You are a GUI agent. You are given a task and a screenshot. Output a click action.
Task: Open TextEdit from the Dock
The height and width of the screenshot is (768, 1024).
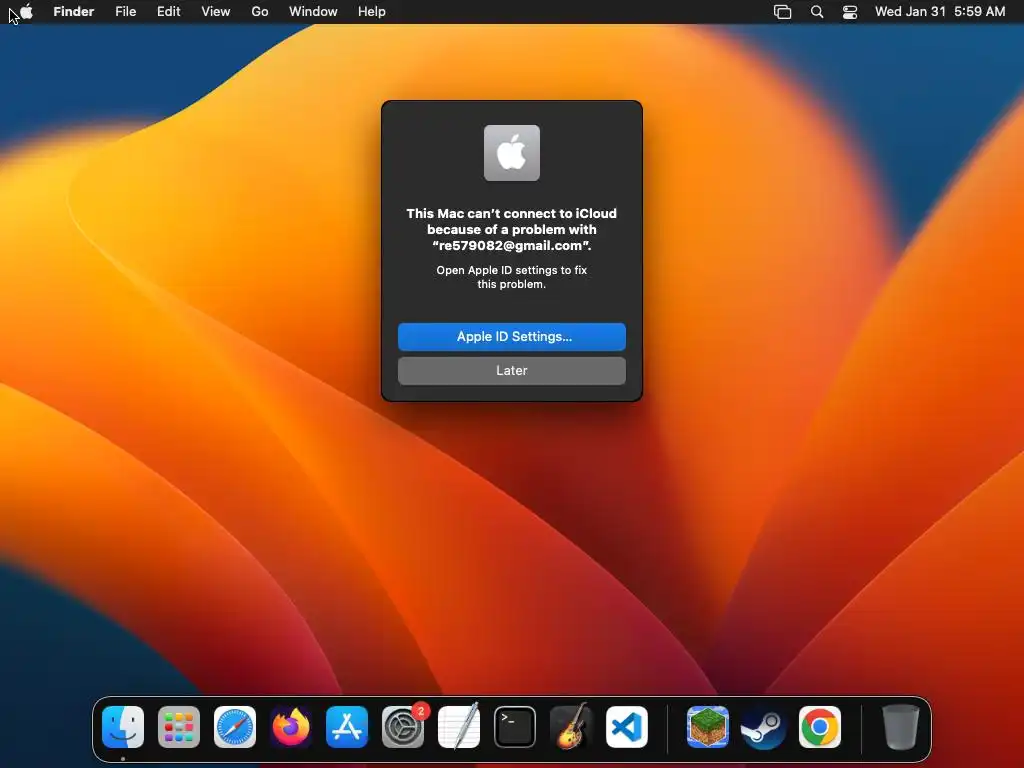(x=459, y=726)
